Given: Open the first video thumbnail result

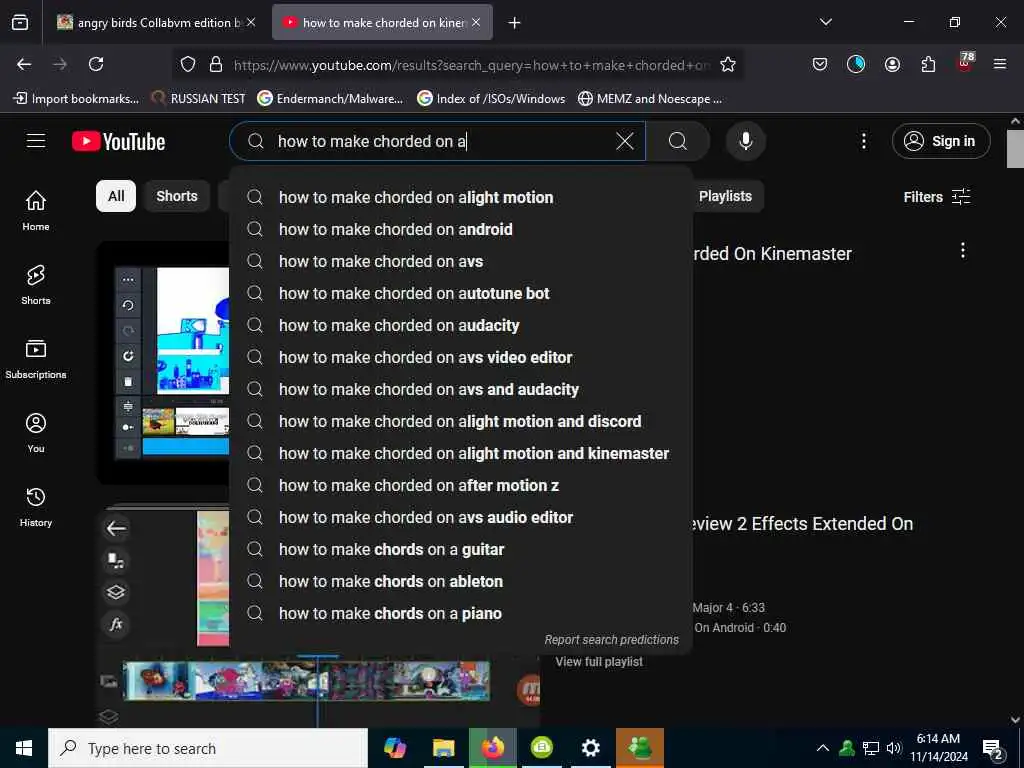Looking at the screenshot, I should (x=163, y=362).
